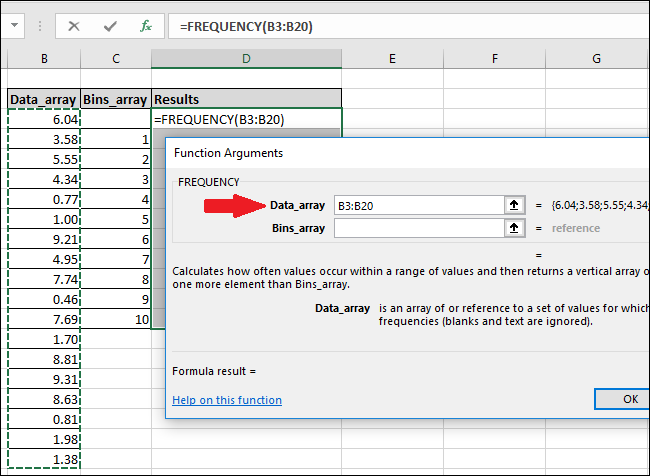Select column D header
The image size is (650, 476).
[x=246, y=60]
